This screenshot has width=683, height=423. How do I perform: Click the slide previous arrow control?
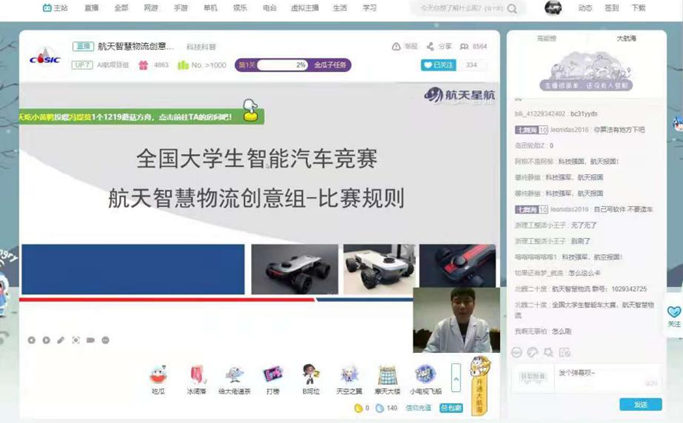click(x=31, y=340)
